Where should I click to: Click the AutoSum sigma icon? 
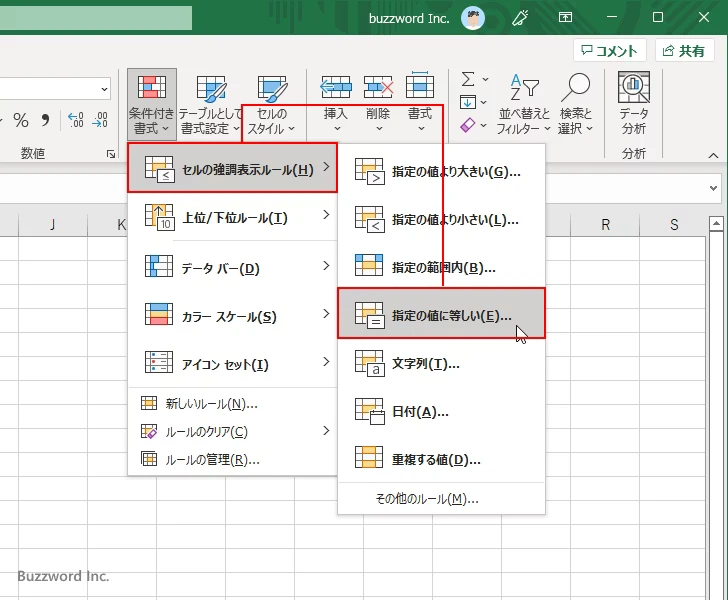point(468,79)
